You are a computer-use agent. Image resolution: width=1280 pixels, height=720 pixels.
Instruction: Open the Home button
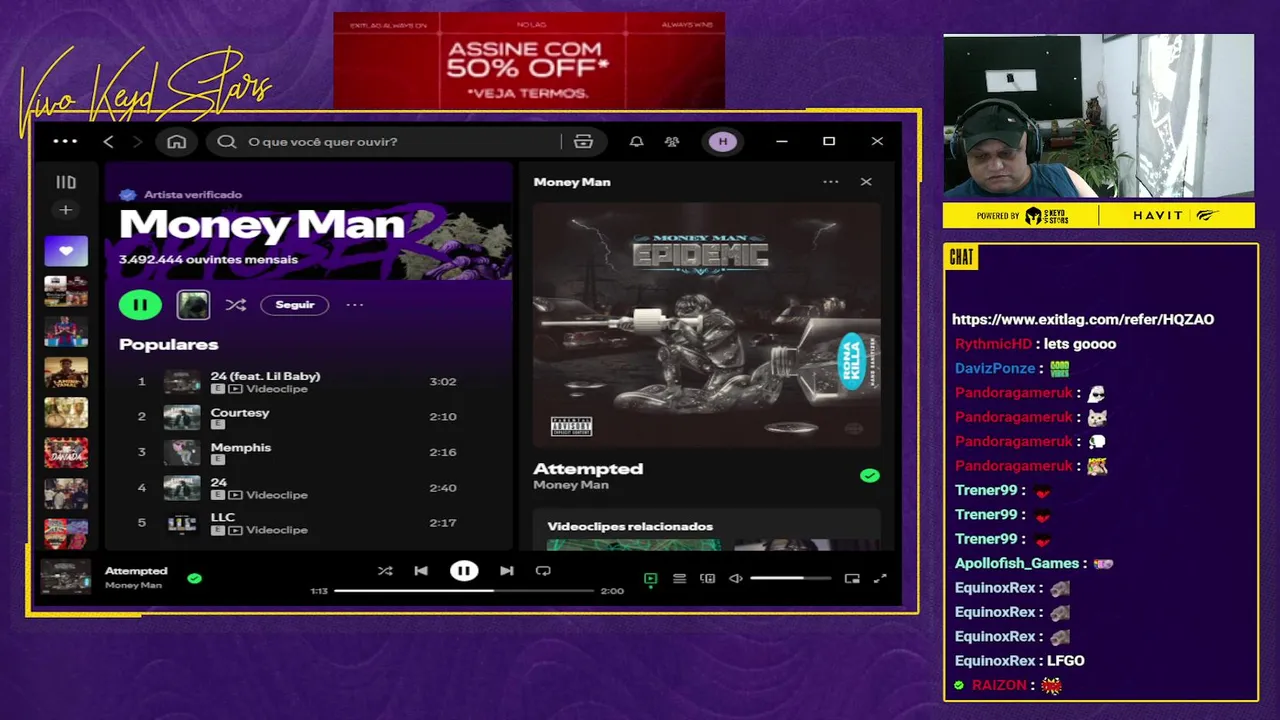[x=177, y=142]
